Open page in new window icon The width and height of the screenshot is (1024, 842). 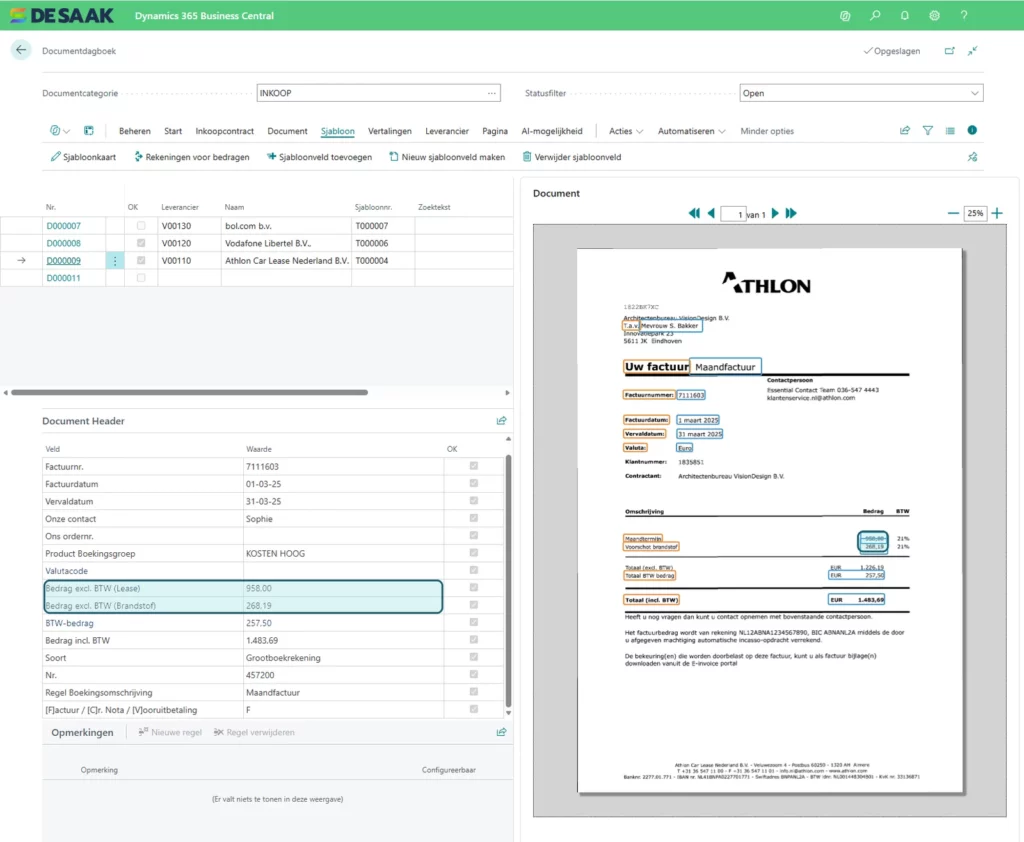[950, 50]
